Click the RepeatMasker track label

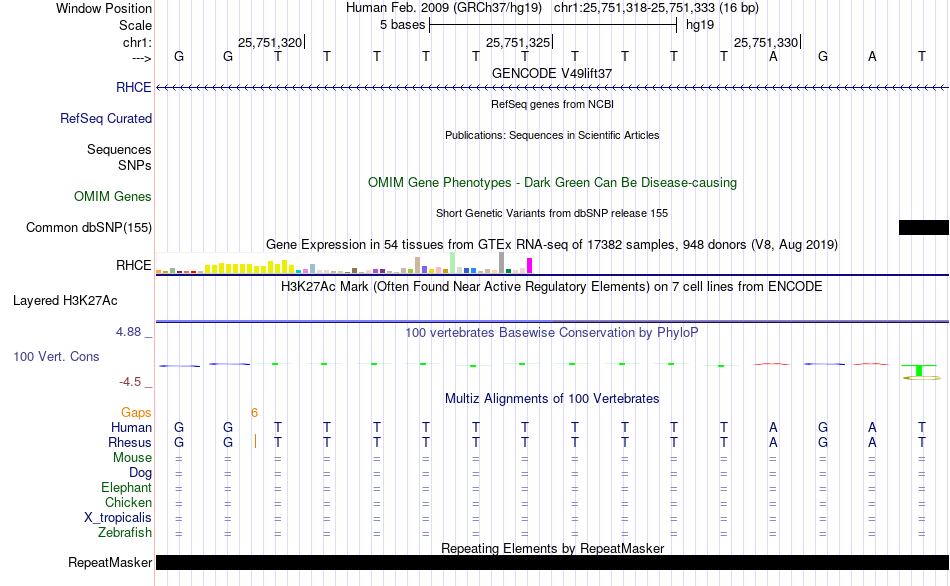pyautogui.click(x=110, y=562)
